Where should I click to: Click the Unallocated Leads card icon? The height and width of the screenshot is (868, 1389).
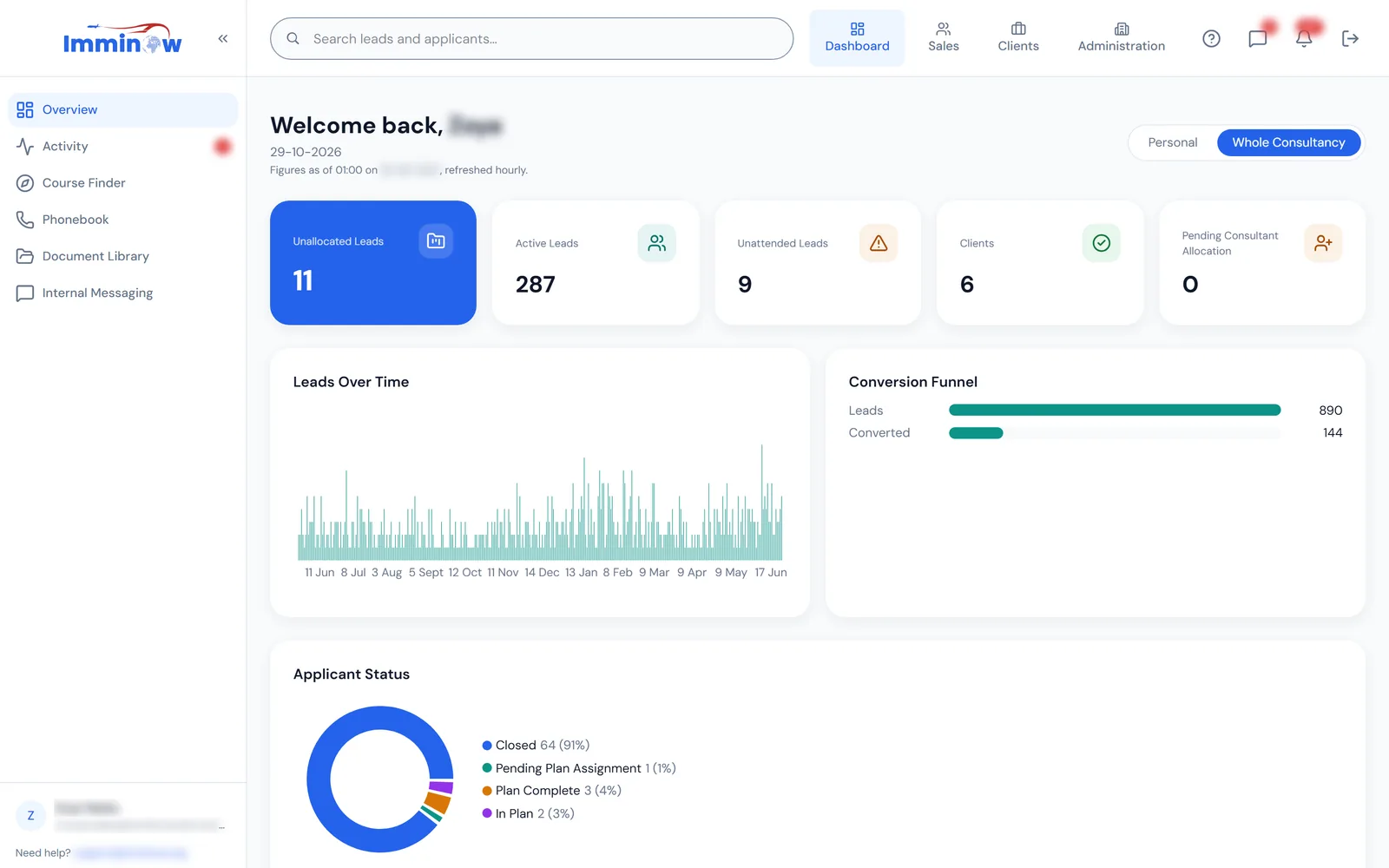tap(436, 241)
